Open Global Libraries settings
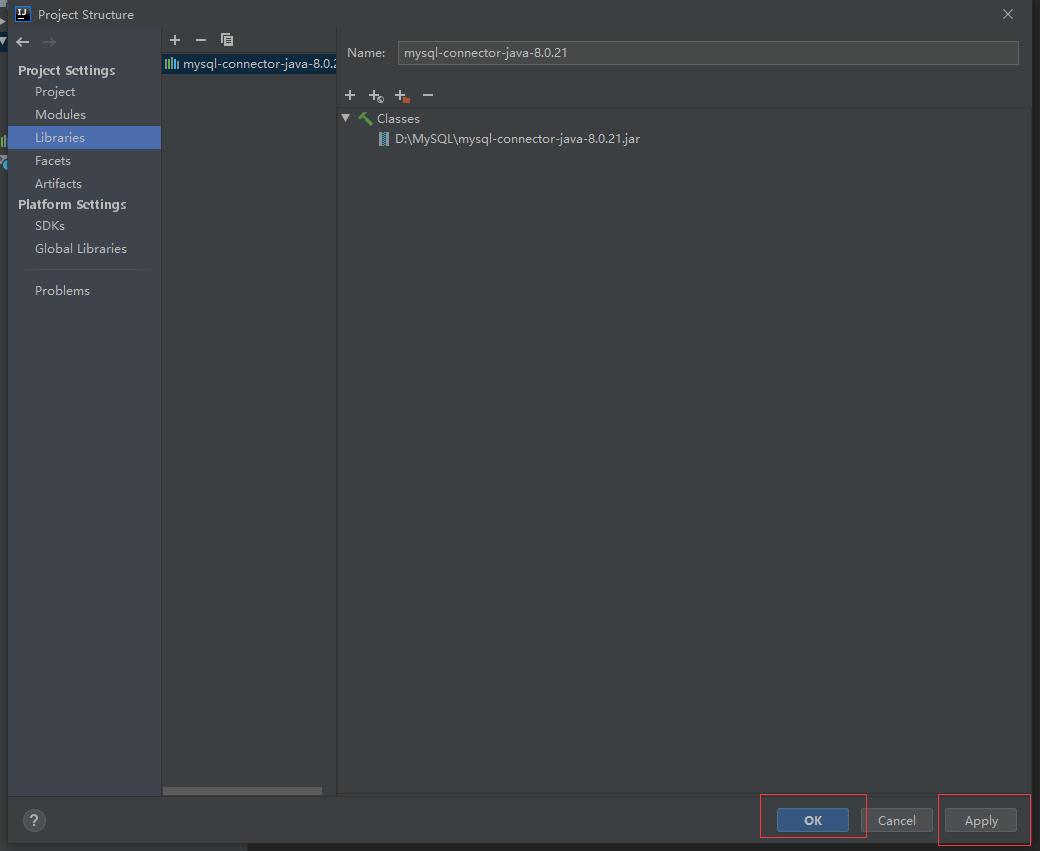Screen dimensions: 1040x851 coord(81,249)
